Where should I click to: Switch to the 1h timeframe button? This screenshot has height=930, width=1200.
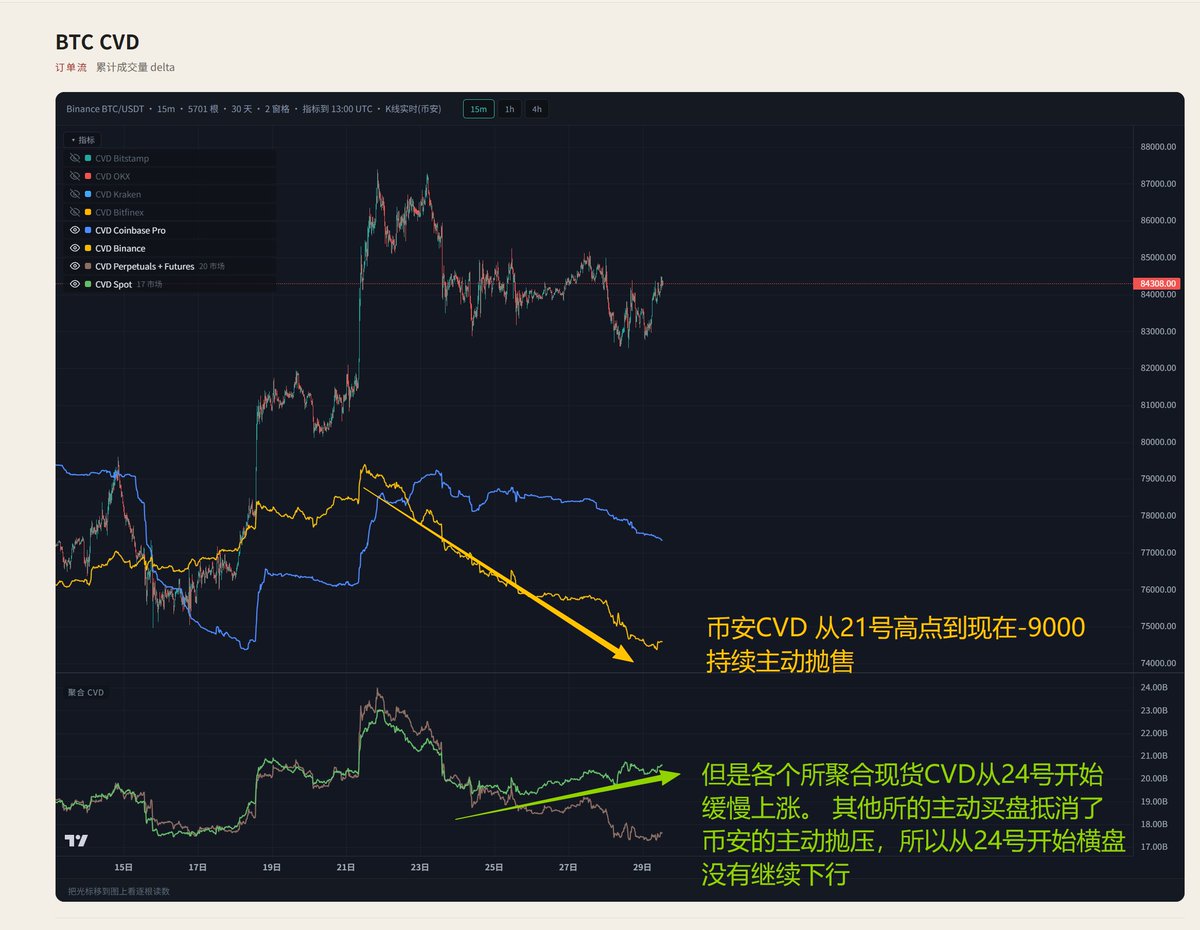[509, 109]
